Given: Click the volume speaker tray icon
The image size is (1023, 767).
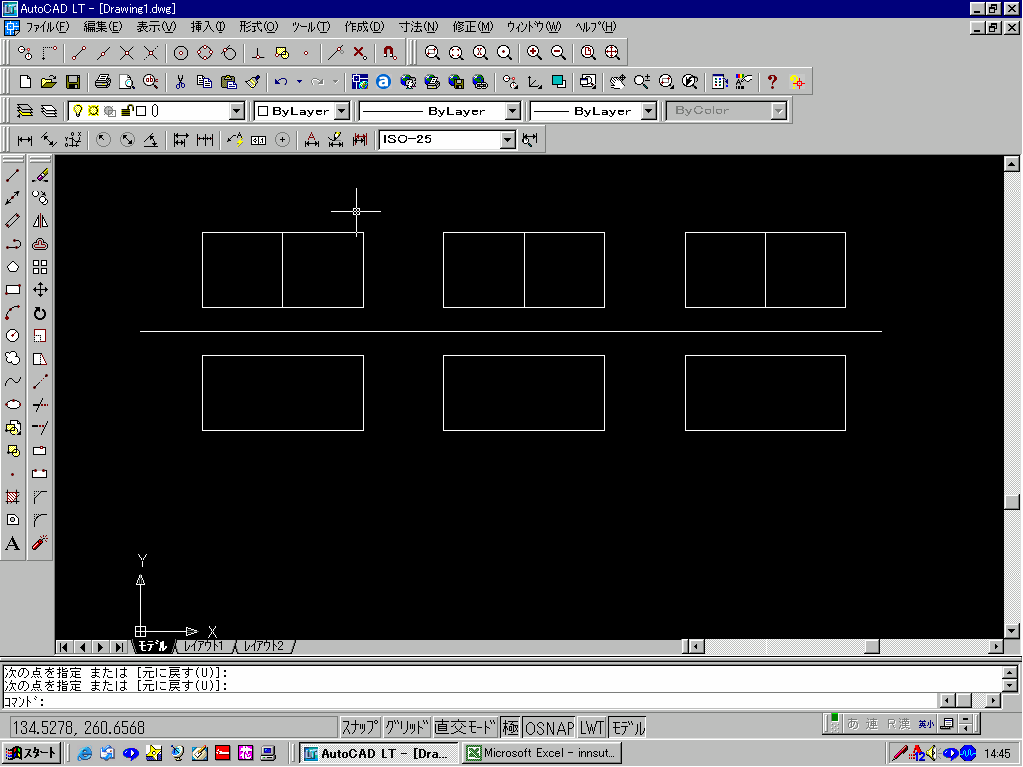Looking at the screenshot, I should tap(932, 753).
